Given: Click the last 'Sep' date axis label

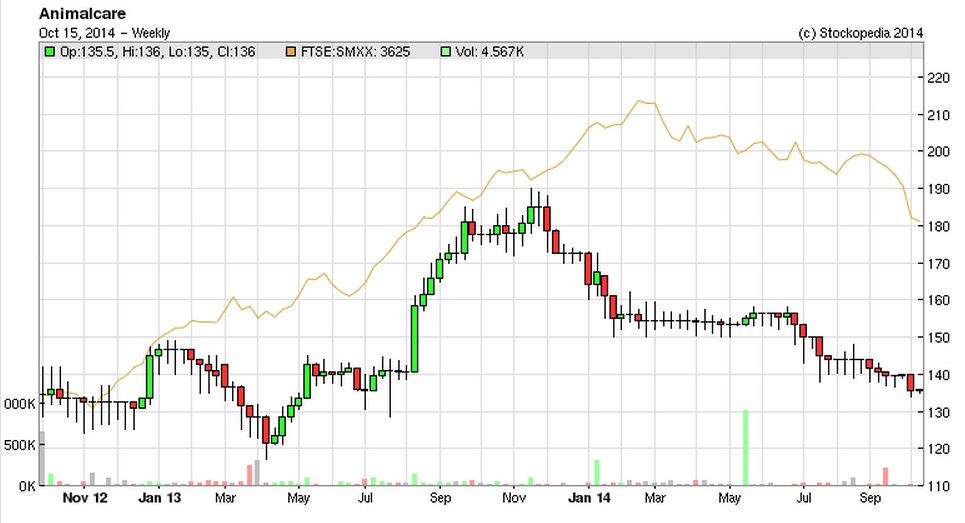Looking at the screenshot, I should 870,498.
